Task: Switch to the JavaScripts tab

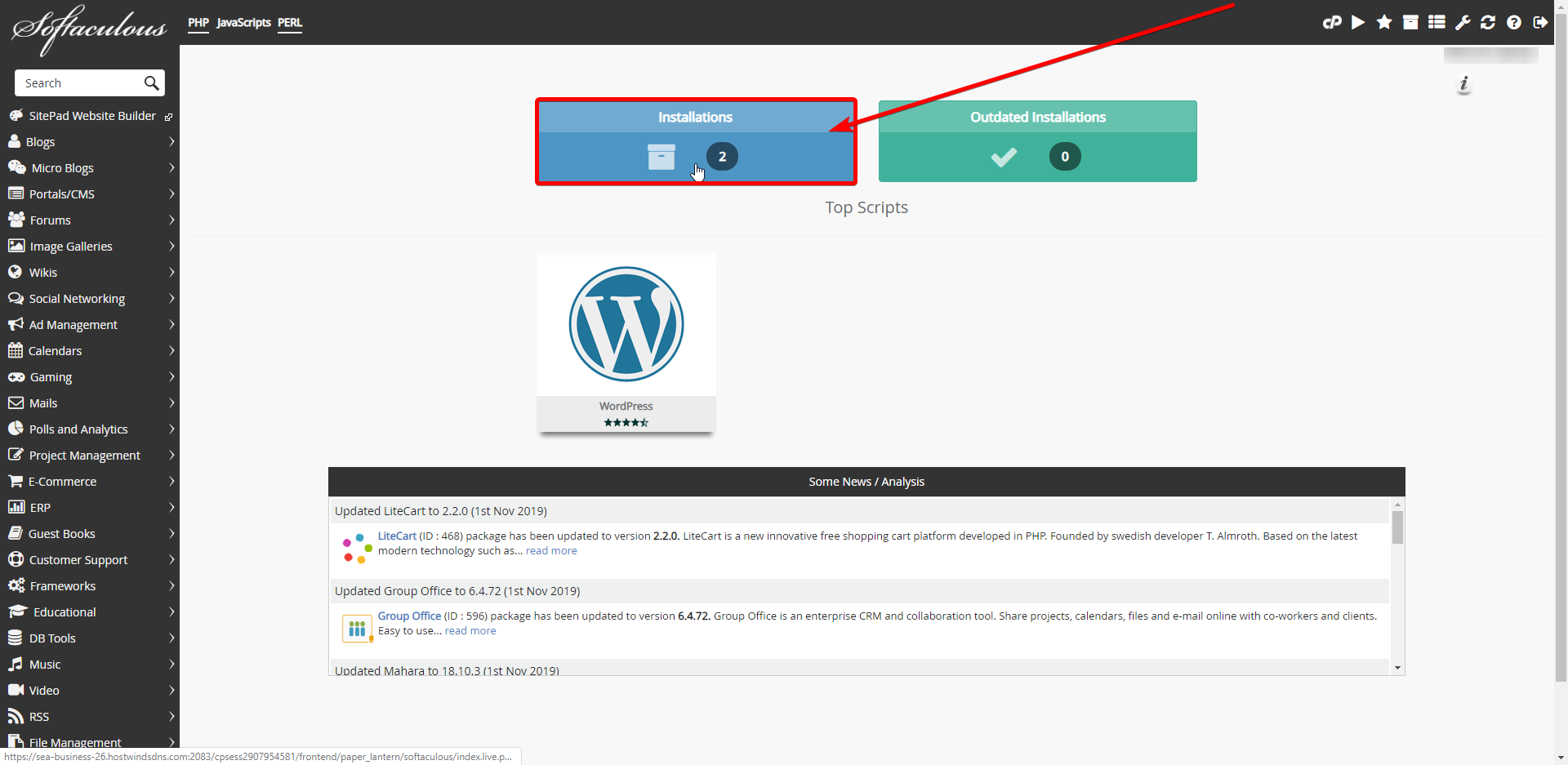Action: click(x=243, y=23)
